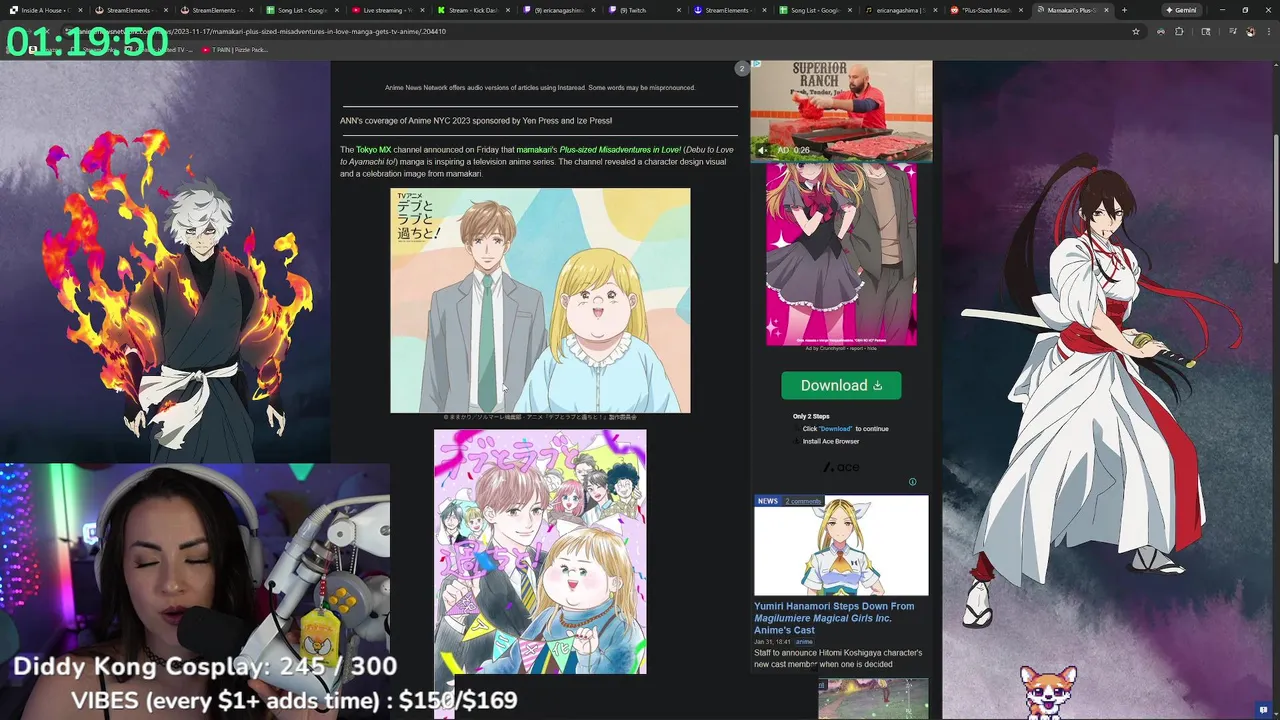Close the active Mamakari's Plus-Sized tab
The image size is (1280, 720).
pyautogui.click(x=1106, y=10)
